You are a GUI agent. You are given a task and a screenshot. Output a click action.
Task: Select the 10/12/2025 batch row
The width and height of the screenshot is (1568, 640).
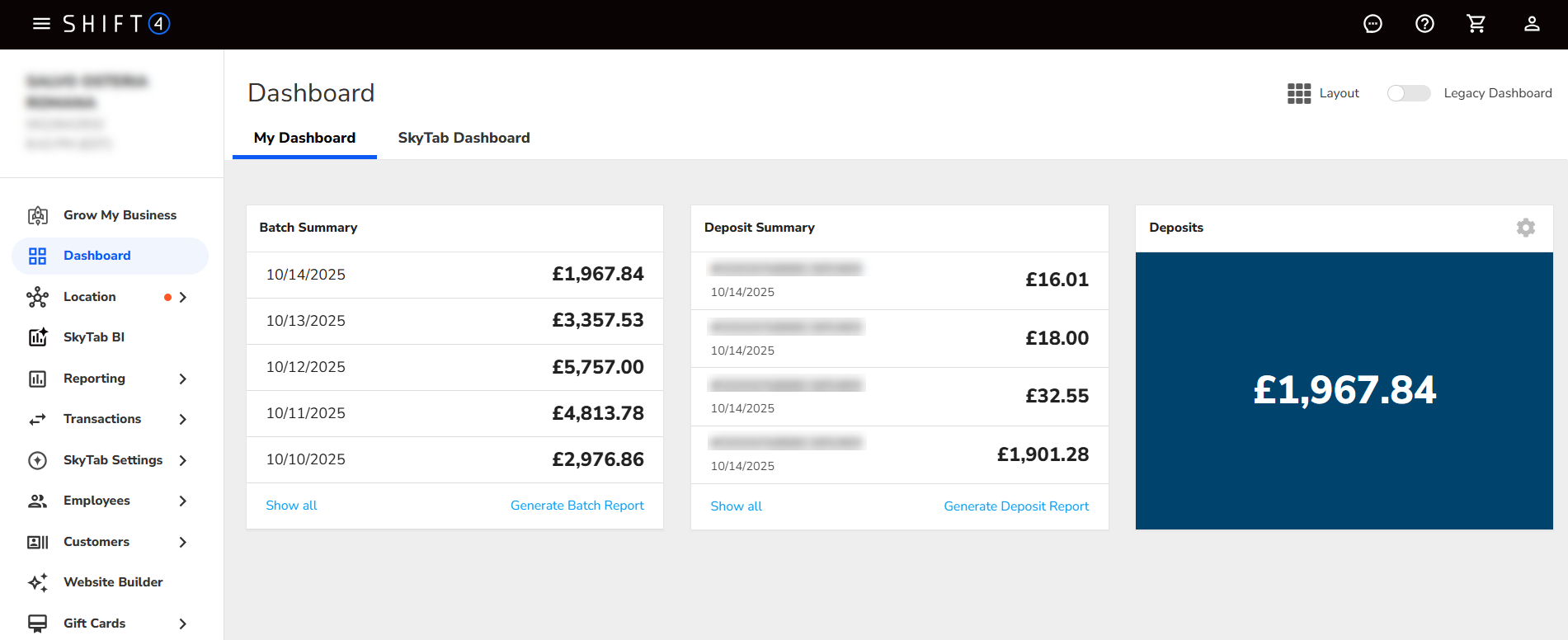pos(454,367)
